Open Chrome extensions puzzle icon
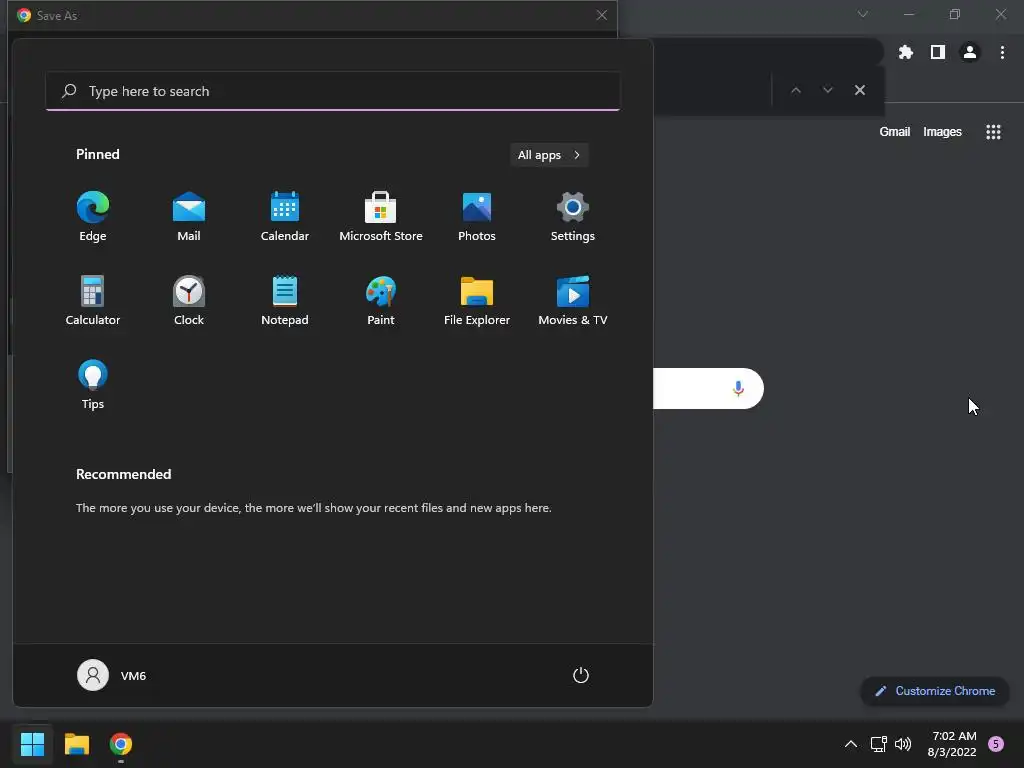The width and height of the screenshot is (1024, 768). [x=906, y=52]
